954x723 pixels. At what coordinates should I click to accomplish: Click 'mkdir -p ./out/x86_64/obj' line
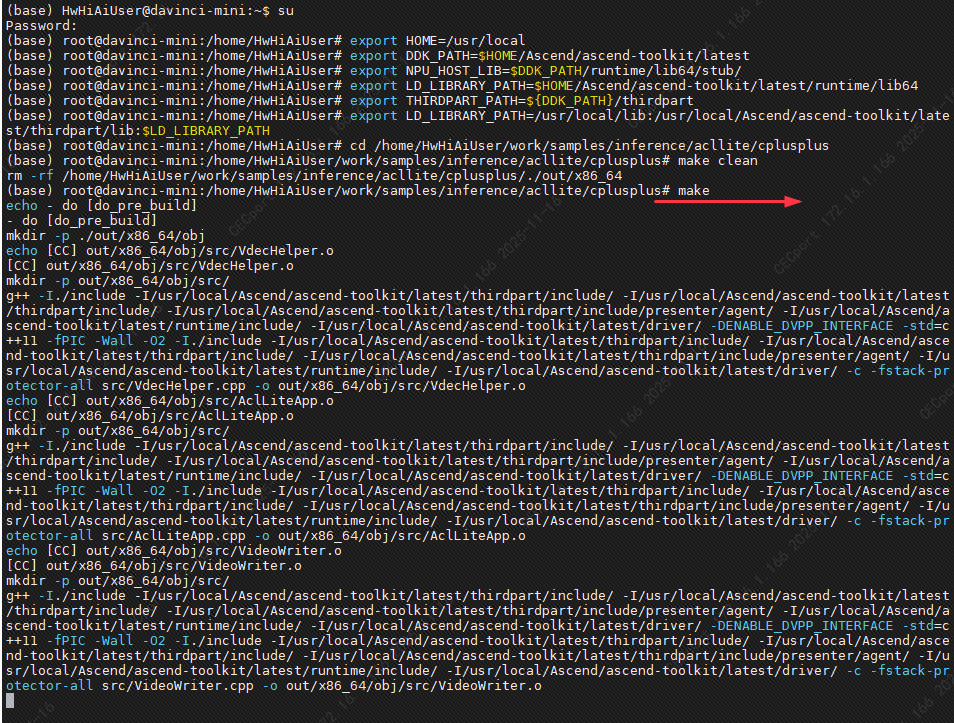(x=105, y=236)
